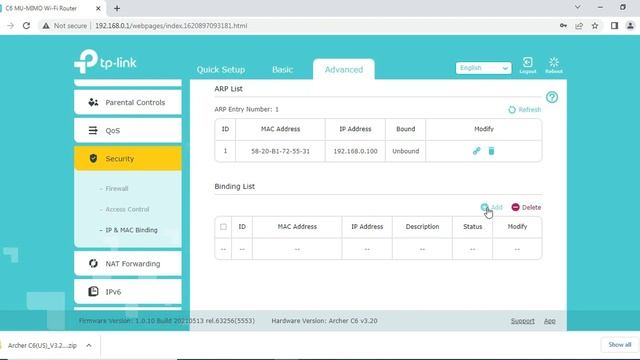Click the Not secure warning icon

[46, 26]
